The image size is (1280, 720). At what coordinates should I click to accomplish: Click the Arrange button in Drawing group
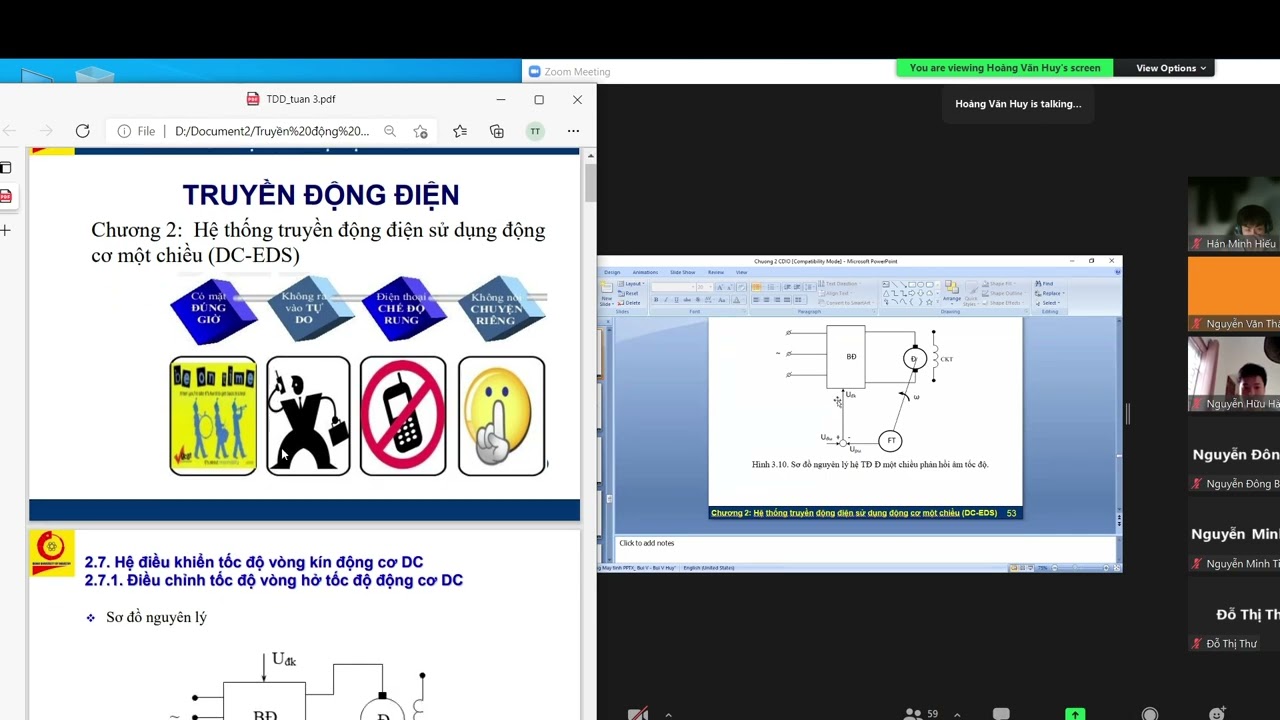tap(952, 292)
